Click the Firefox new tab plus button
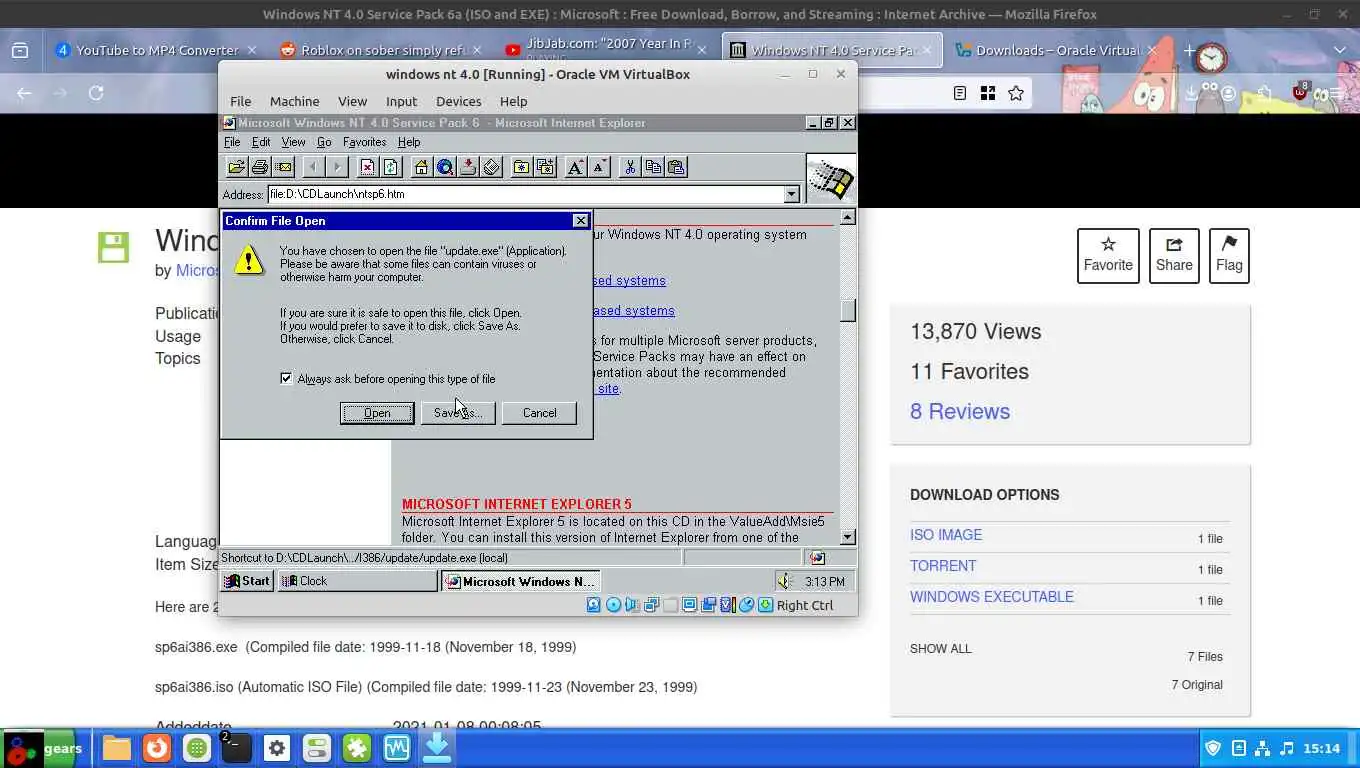This screenshot has width=1360, height=768. pyautogui.click(x=1189, y=50)
